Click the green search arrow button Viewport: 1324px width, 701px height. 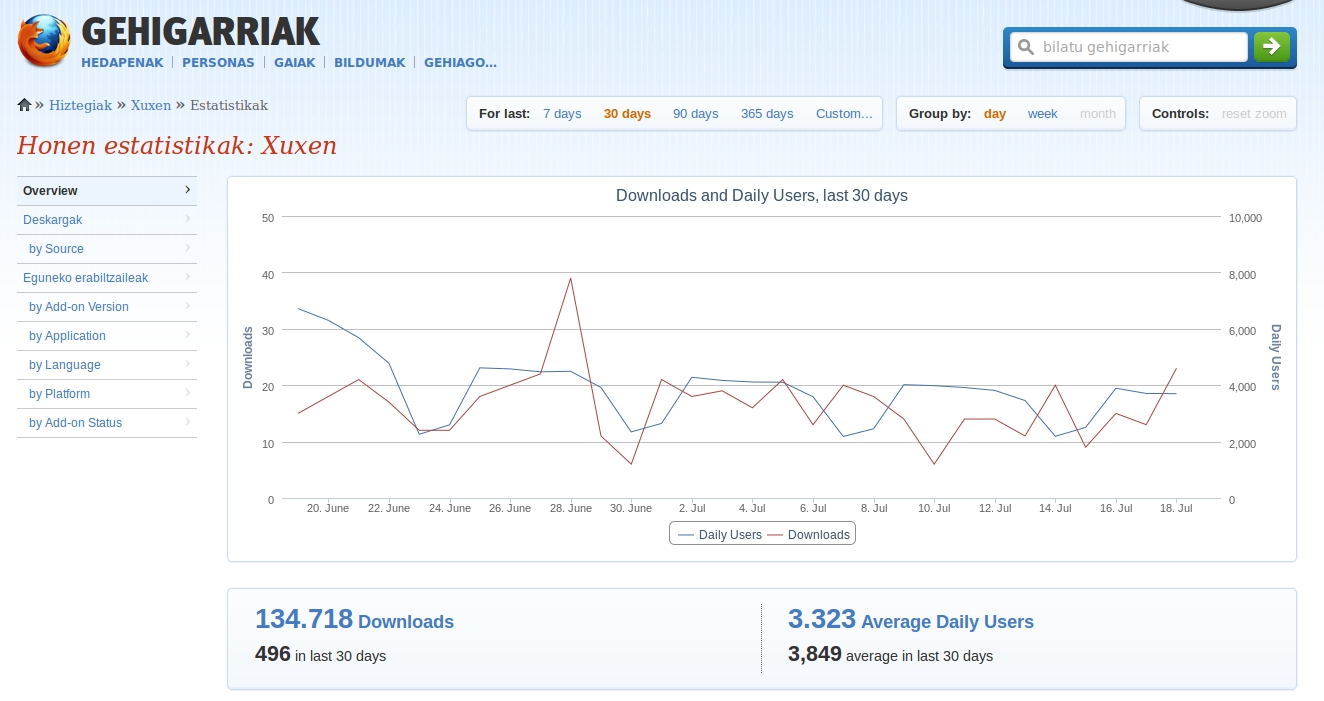point(1271,46)
